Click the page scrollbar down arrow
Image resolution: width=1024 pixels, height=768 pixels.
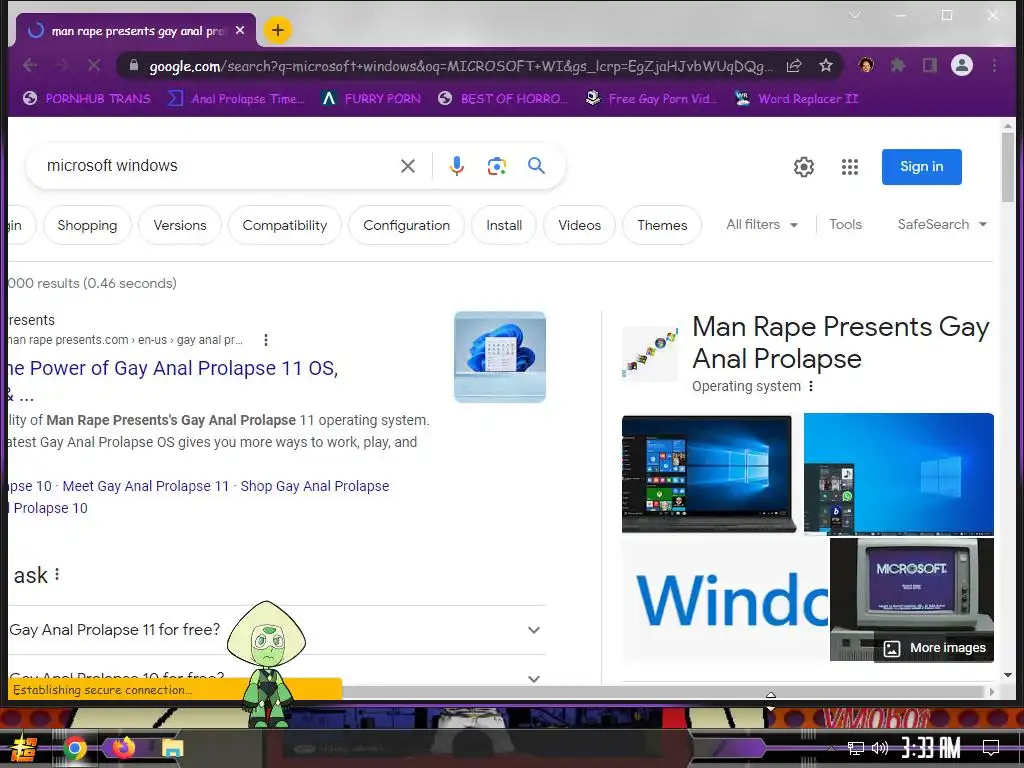[x=1008, y=675]
